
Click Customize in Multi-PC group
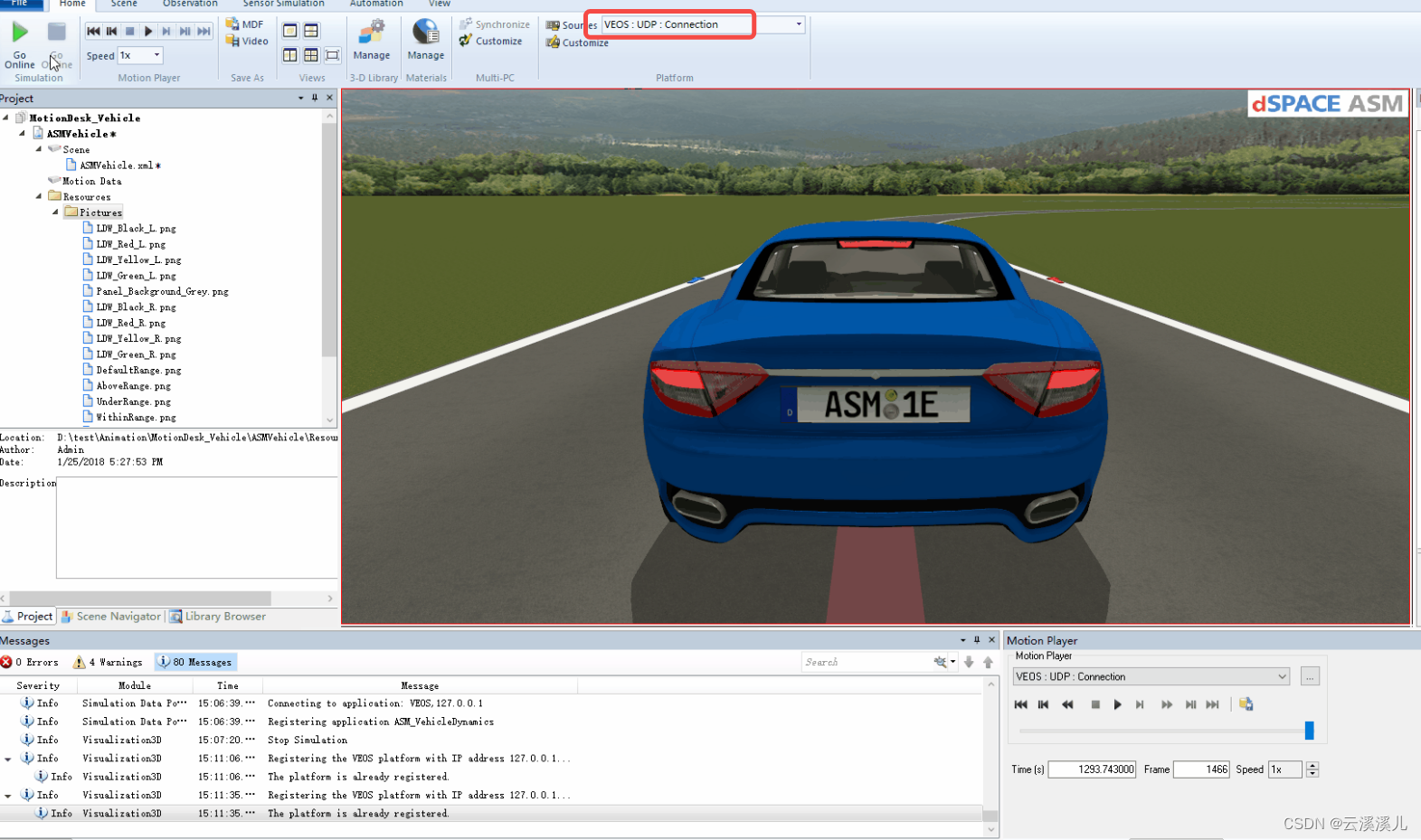(490, 41)
